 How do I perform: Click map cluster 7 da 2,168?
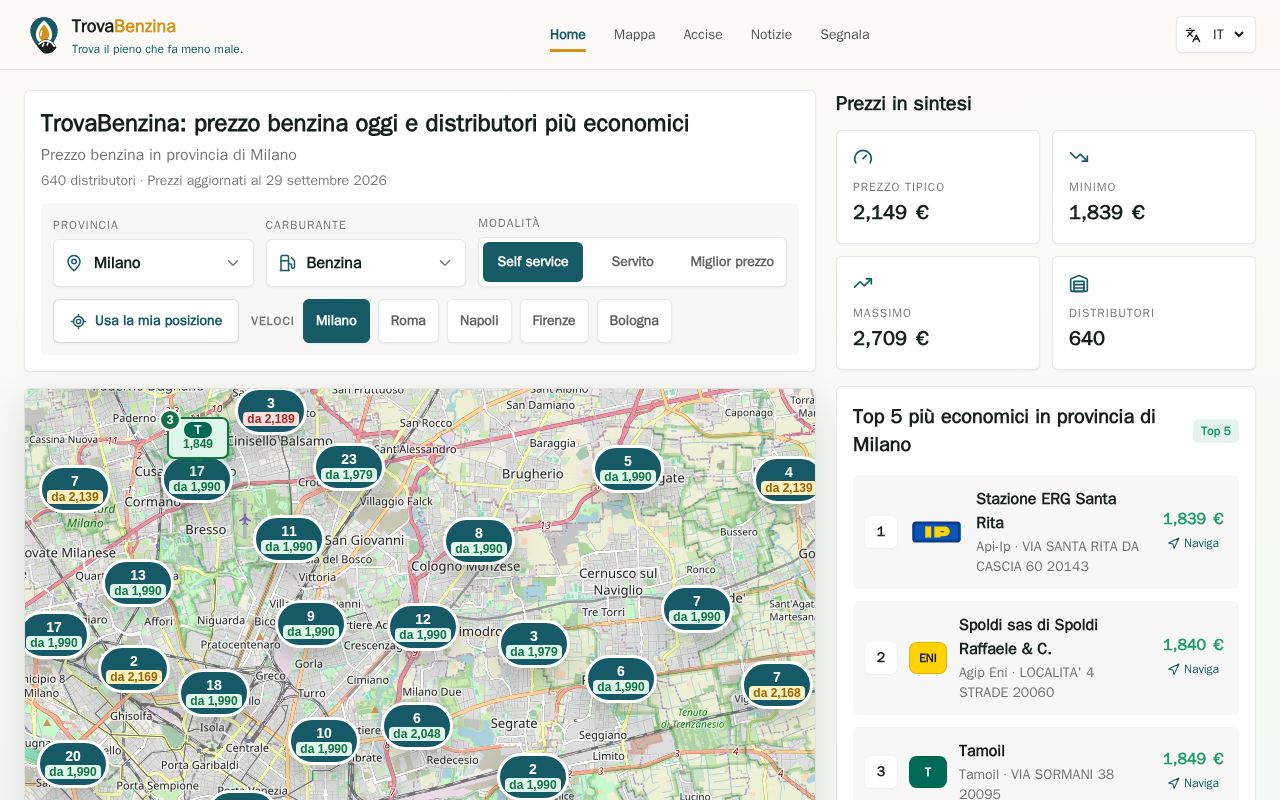pos(777,685)
